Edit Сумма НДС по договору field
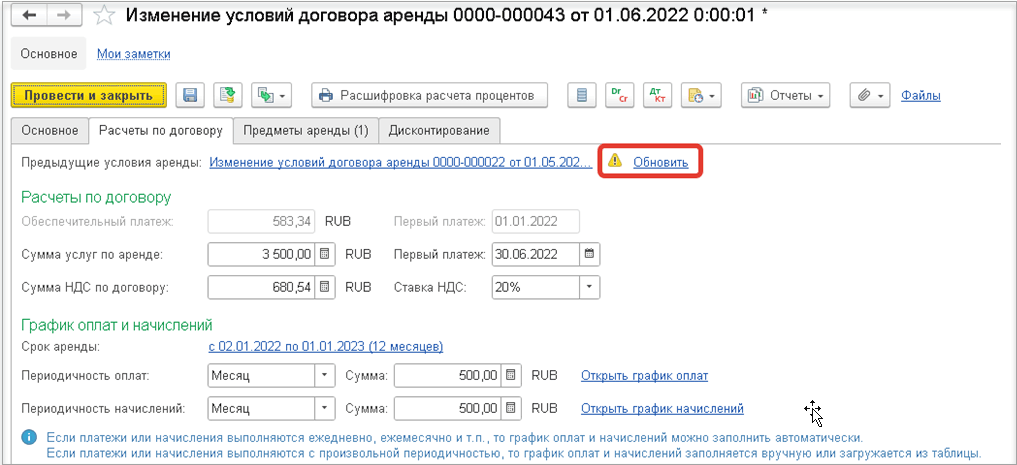The height and width of the screenshot is (465, 1017). tap(261, 287)
